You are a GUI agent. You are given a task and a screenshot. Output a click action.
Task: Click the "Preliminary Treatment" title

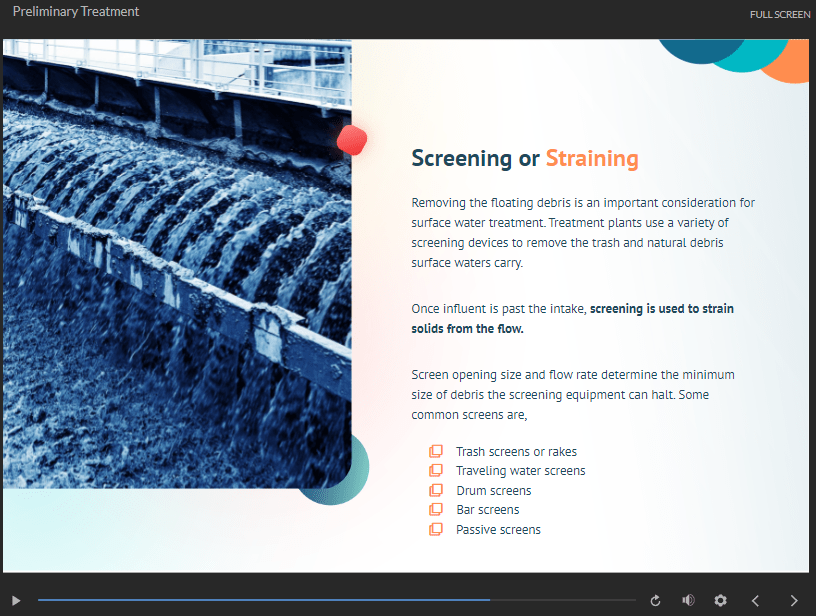pyautogui.click(x=74, y=12)
